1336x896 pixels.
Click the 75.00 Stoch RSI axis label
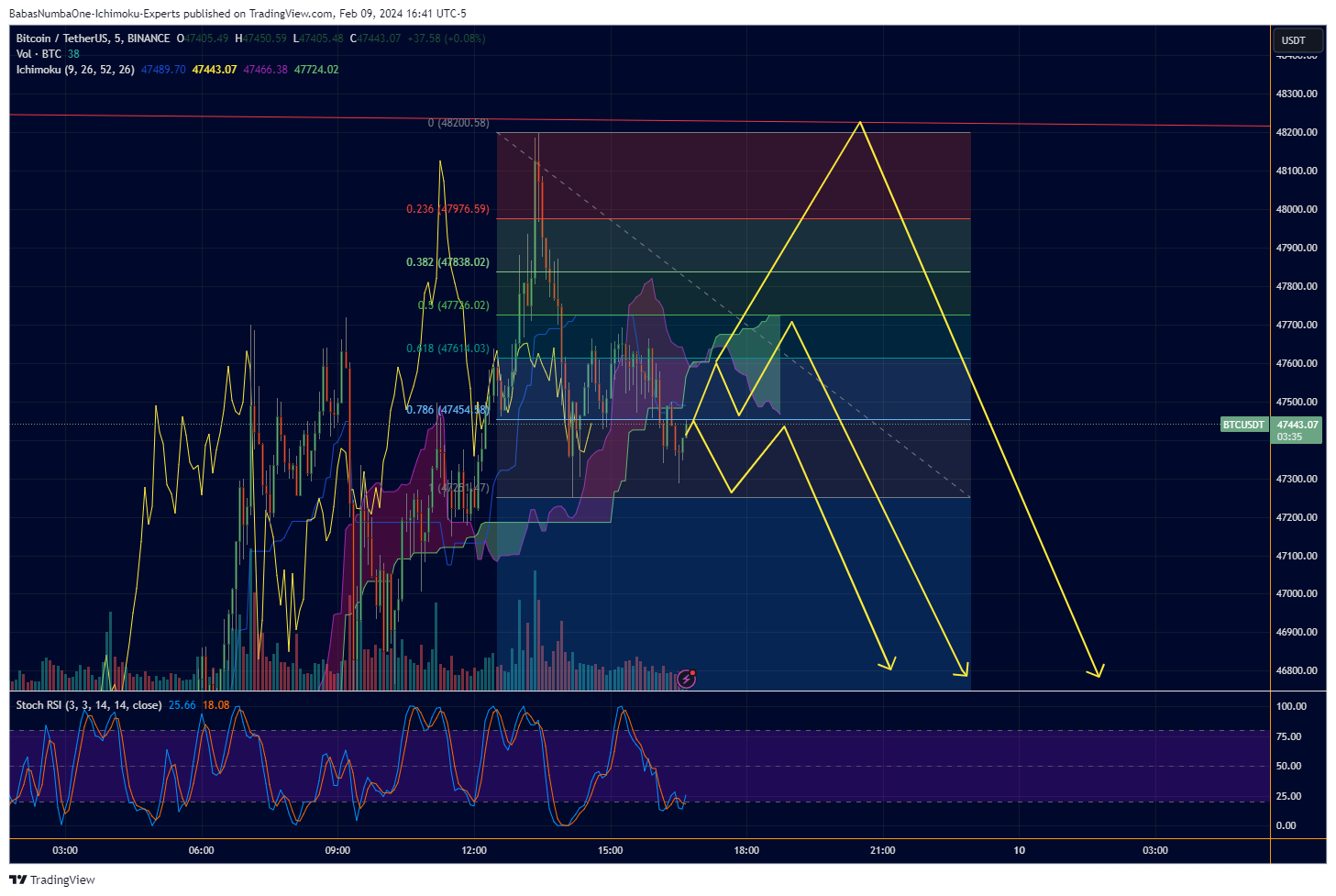(x=1289, y=736)
